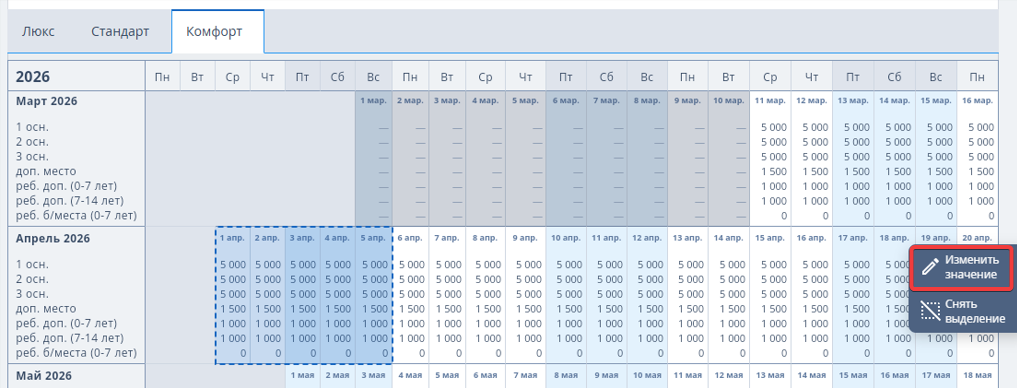Viewport: 1017px width, 388px height.
Task: Select доп. место row label in March
Action: pos(46,171)
